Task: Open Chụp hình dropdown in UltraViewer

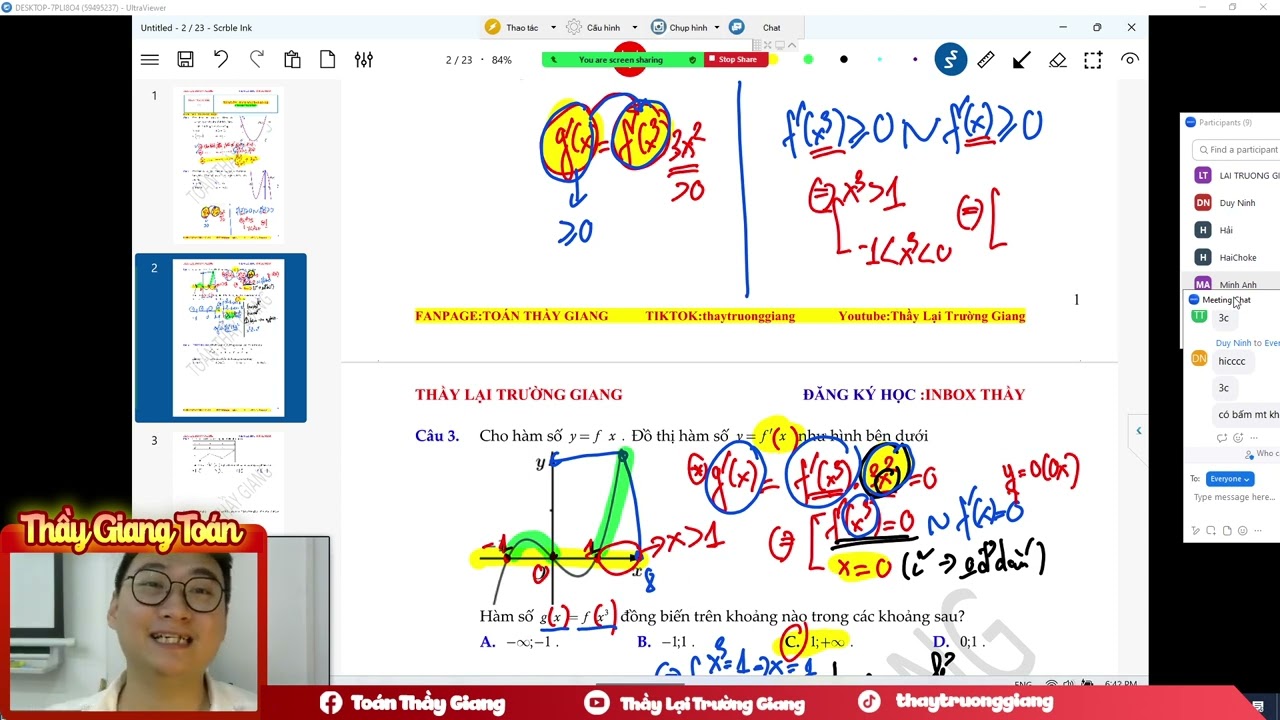Action: [x=717, y=28]
